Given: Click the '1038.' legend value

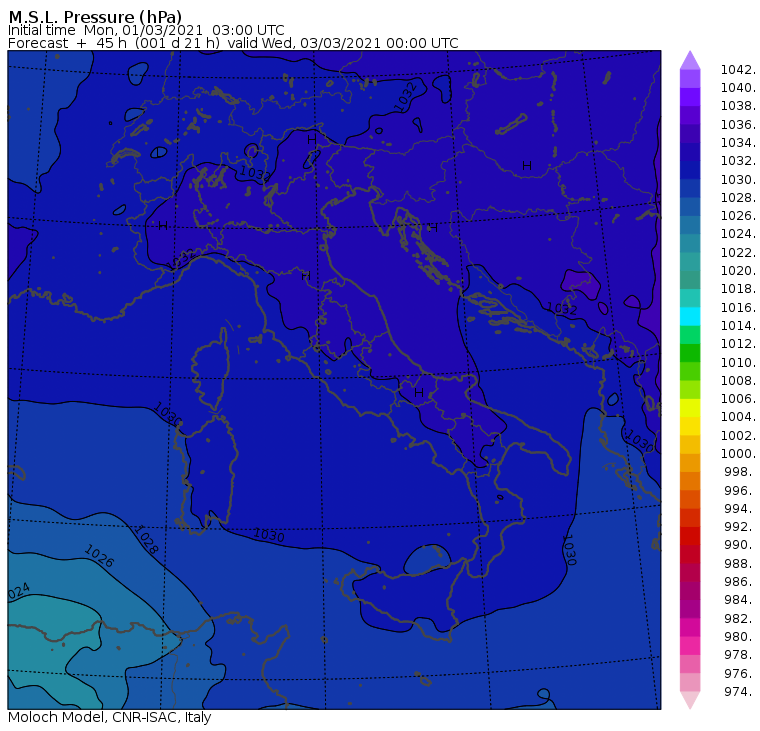Looking at the screenshot, I should point(738,106).
